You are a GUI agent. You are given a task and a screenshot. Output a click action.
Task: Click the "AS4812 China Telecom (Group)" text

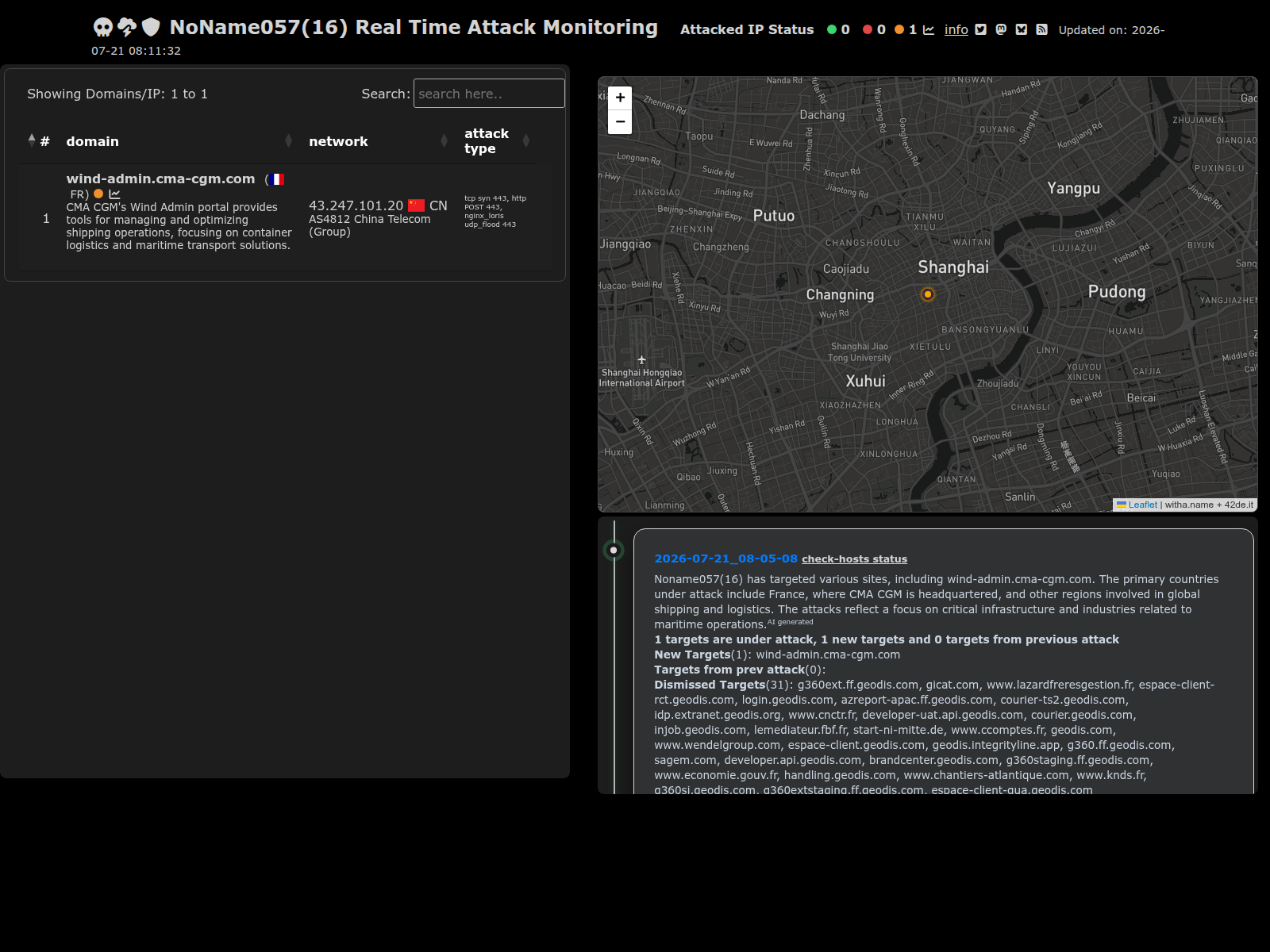pyautogui.click(x=370, y=225)
